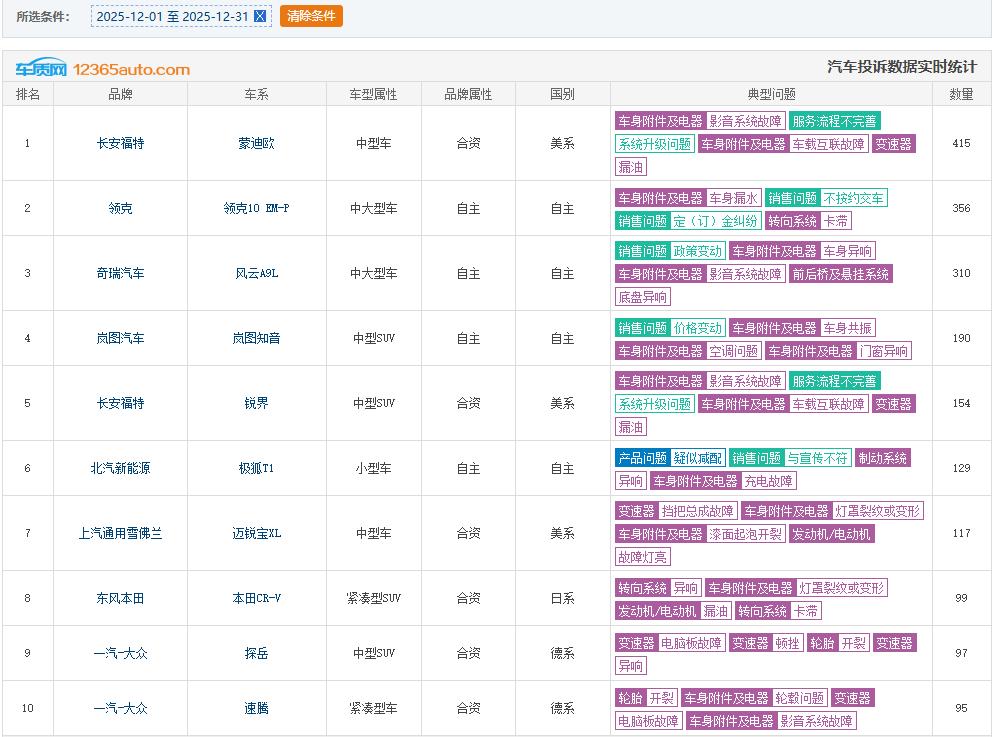
Task: Click the 故障灯亮 tag
Action: point(643,557)
